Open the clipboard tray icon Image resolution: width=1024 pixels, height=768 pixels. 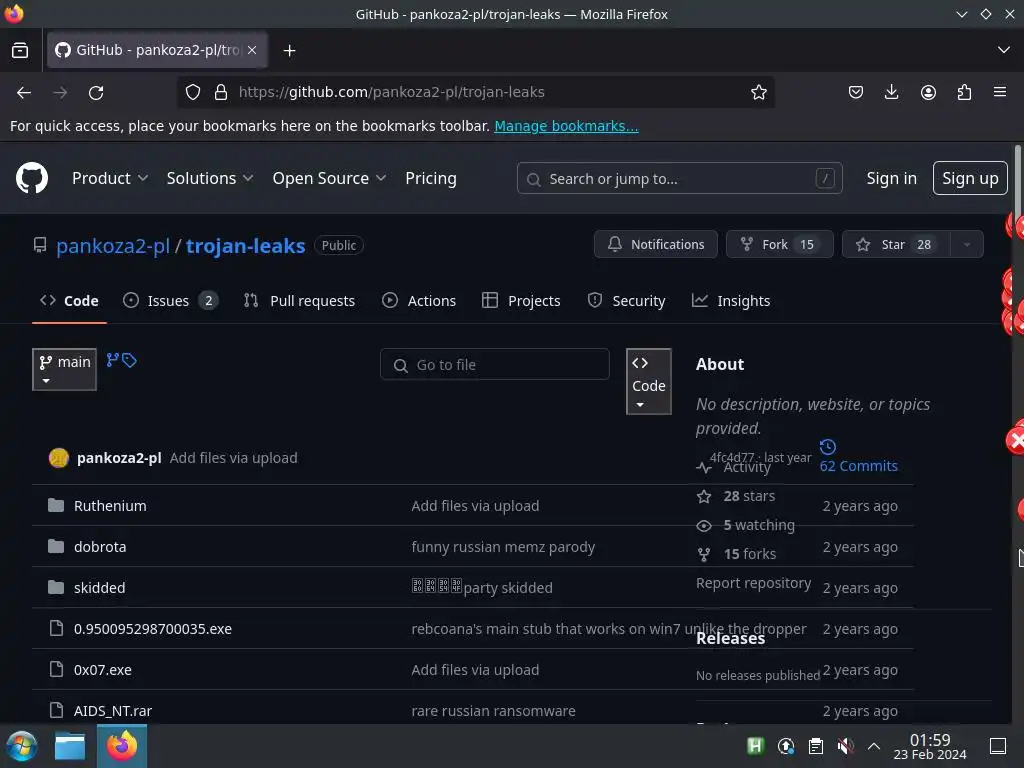[816, 746]
